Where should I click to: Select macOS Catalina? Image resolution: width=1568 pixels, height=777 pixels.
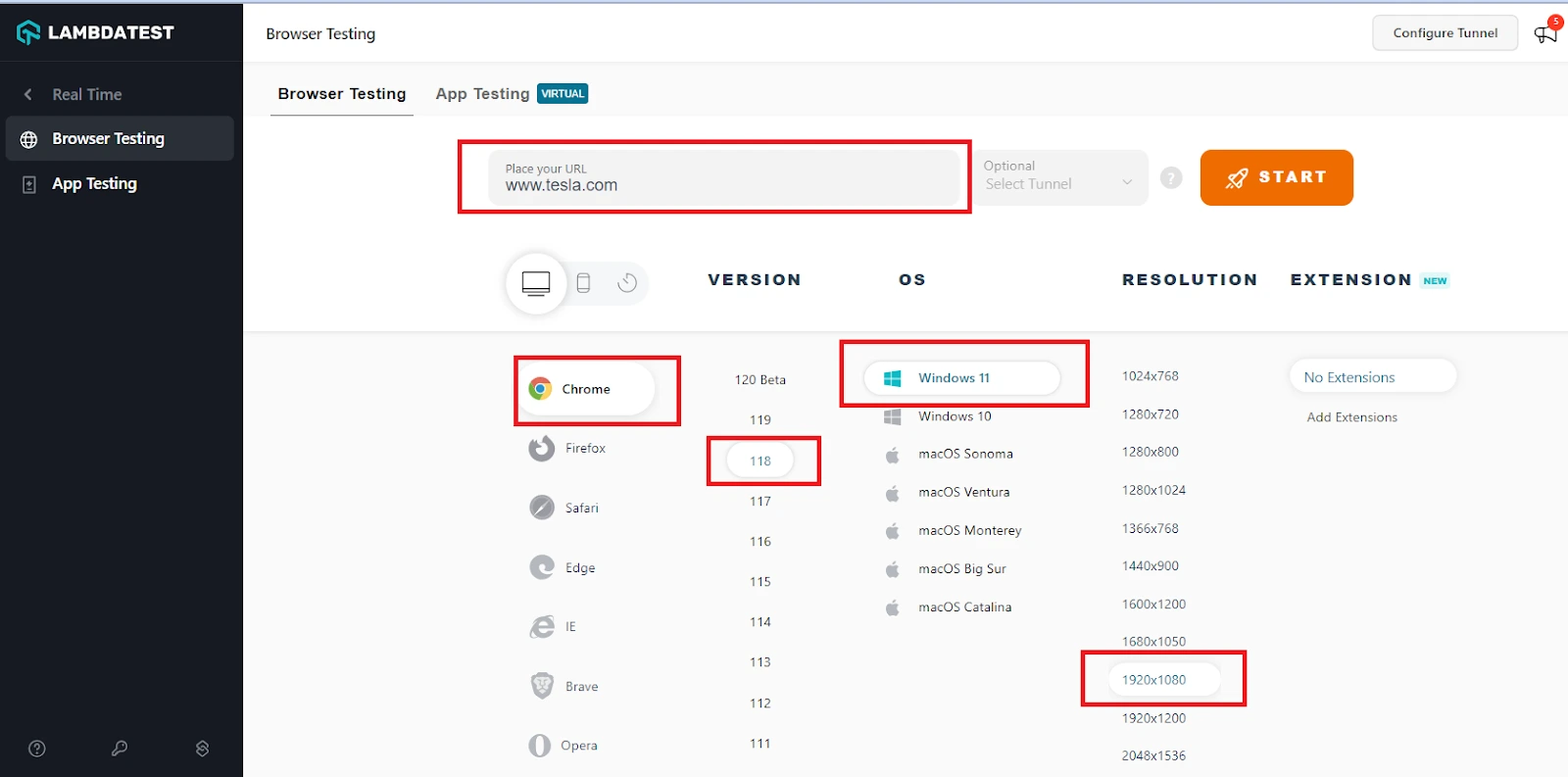[x=948, y=607]
